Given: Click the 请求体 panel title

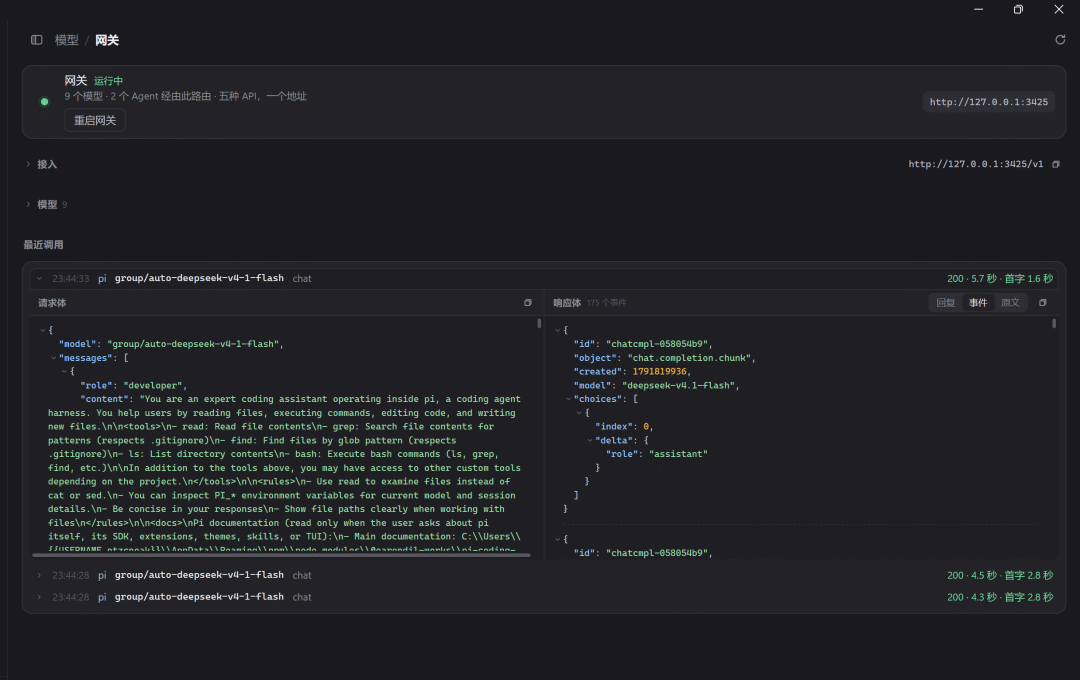Looking at the screenshot, I should coord(52,303).
